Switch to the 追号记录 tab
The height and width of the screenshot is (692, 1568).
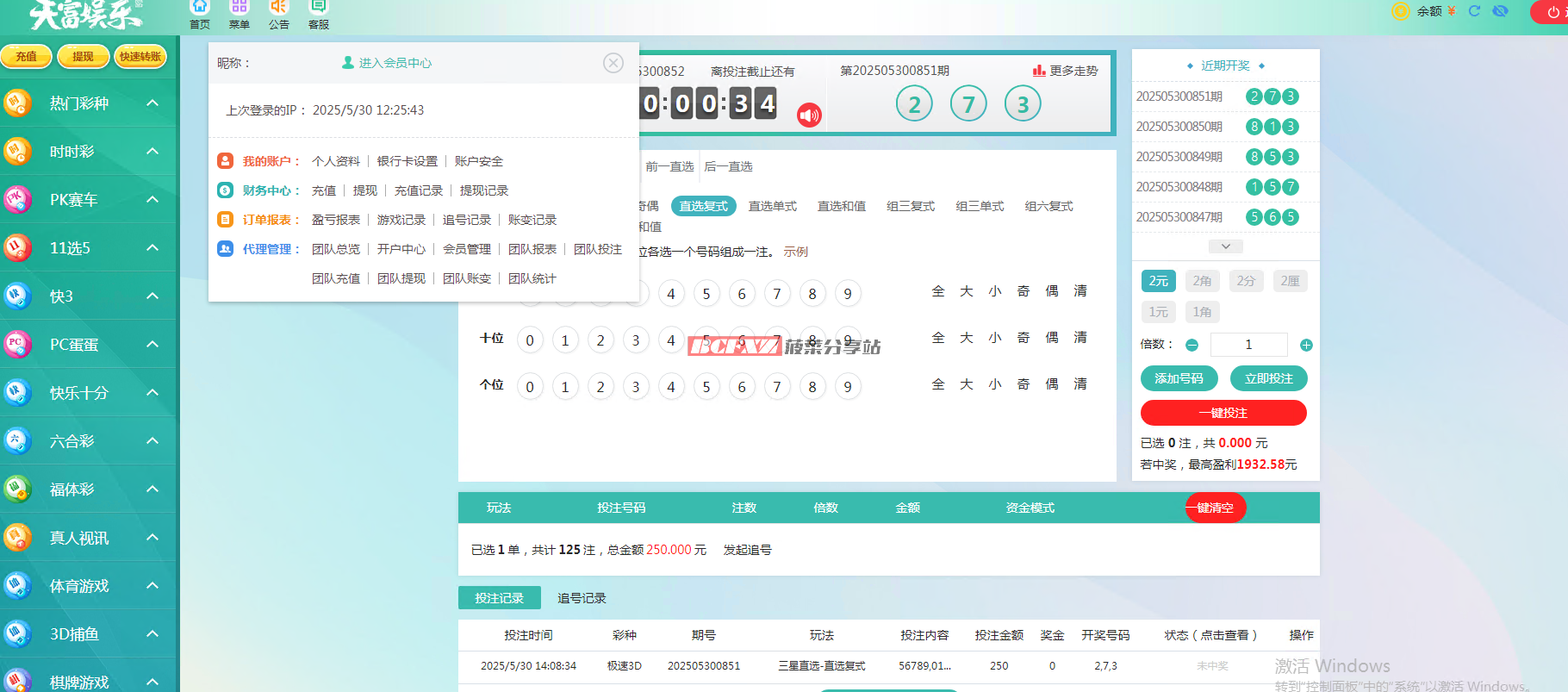pyautogui.click(x=582, y=598)
